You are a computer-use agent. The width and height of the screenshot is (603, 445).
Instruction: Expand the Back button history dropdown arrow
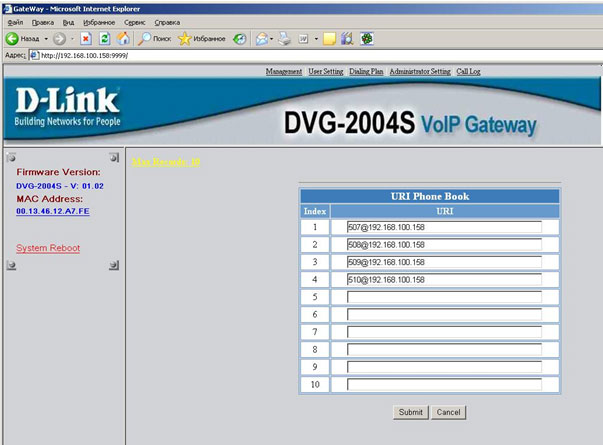(x=44, y=39)
